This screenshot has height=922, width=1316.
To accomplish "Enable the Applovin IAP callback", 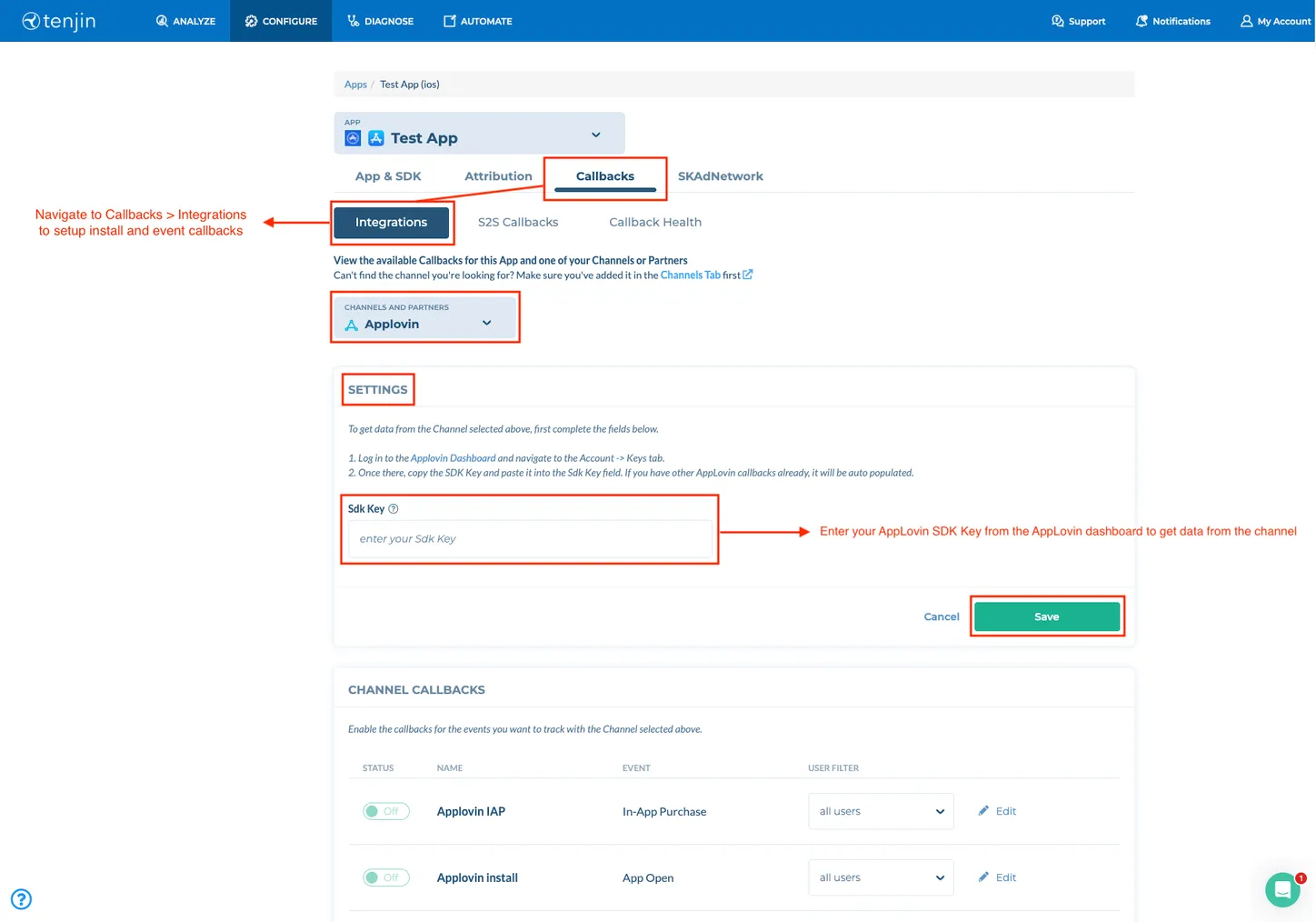I will pyautogui.click(x=385, y=810).
